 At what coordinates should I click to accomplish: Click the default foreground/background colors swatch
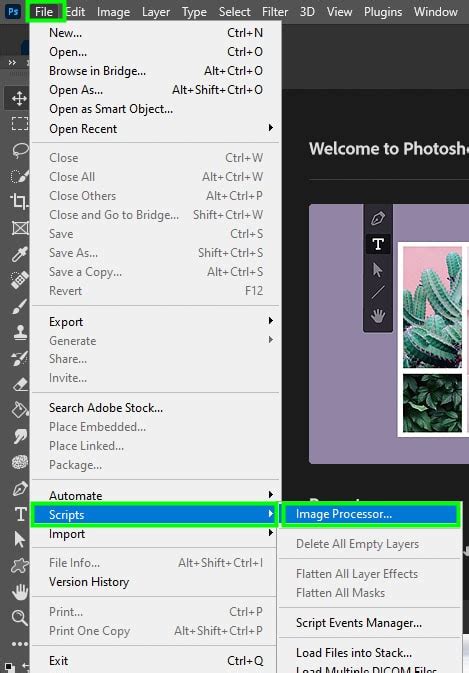[9, 667]
